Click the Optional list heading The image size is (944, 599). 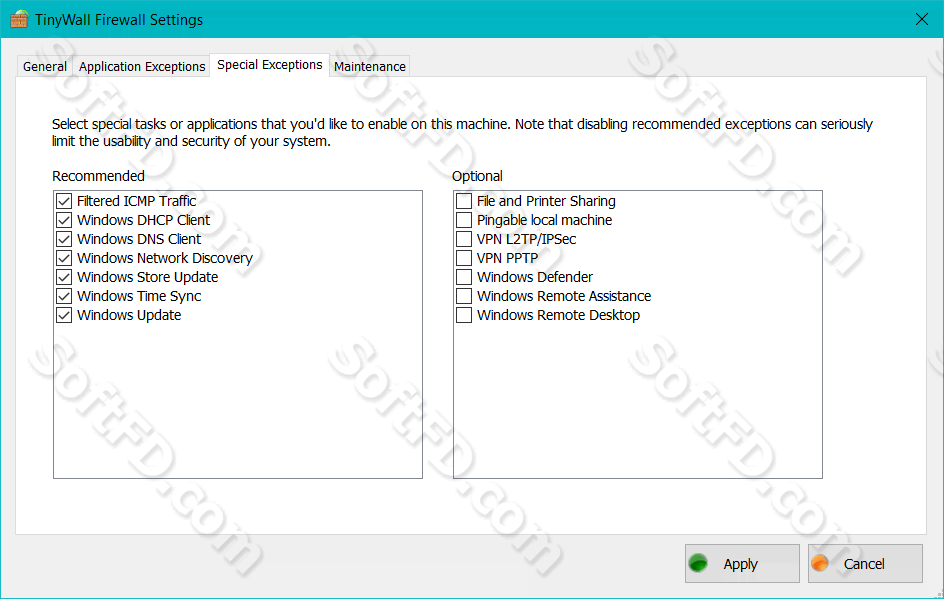click(477, 176)
